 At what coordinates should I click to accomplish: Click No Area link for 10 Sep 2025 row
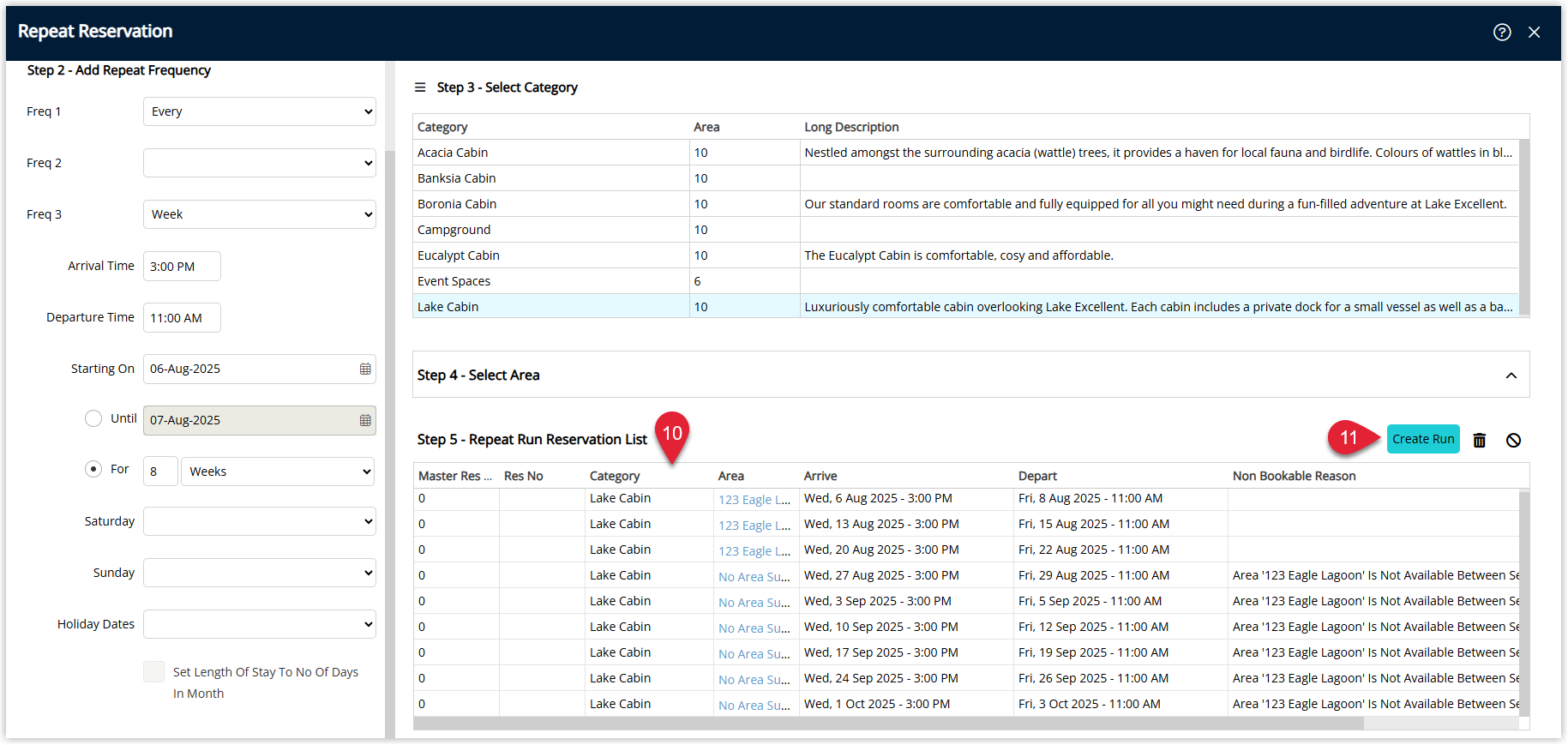[754, 628]
